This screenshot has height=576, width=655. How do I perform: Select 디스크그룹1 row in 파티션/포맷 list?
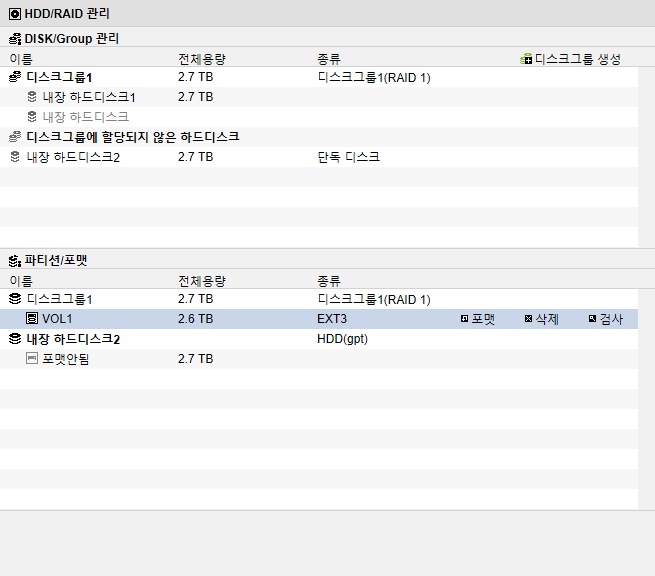319,299
